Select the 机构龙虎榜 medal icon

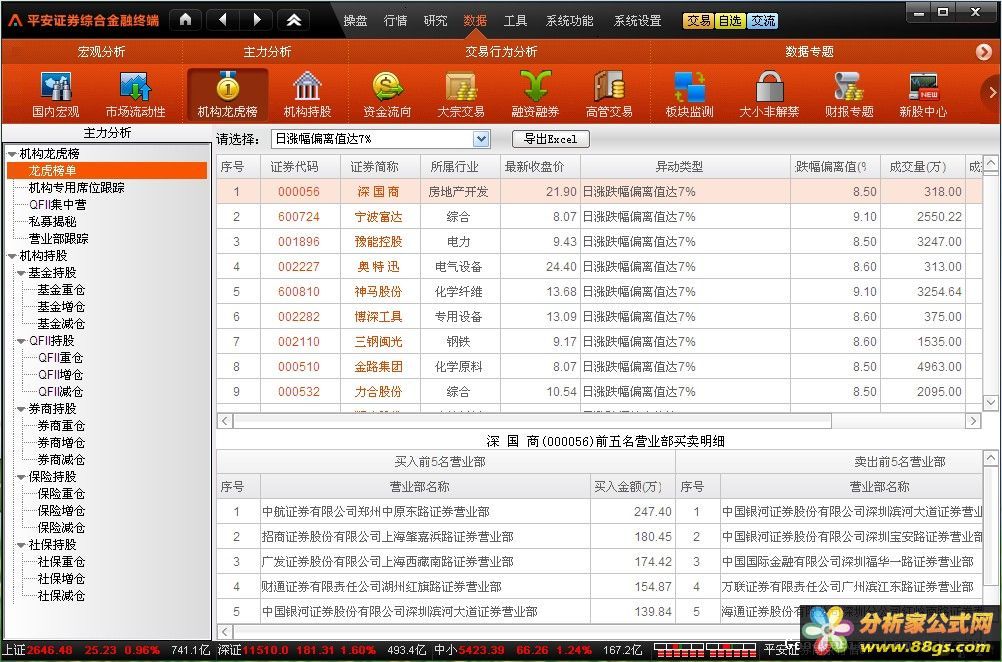[x=227, y=95]
